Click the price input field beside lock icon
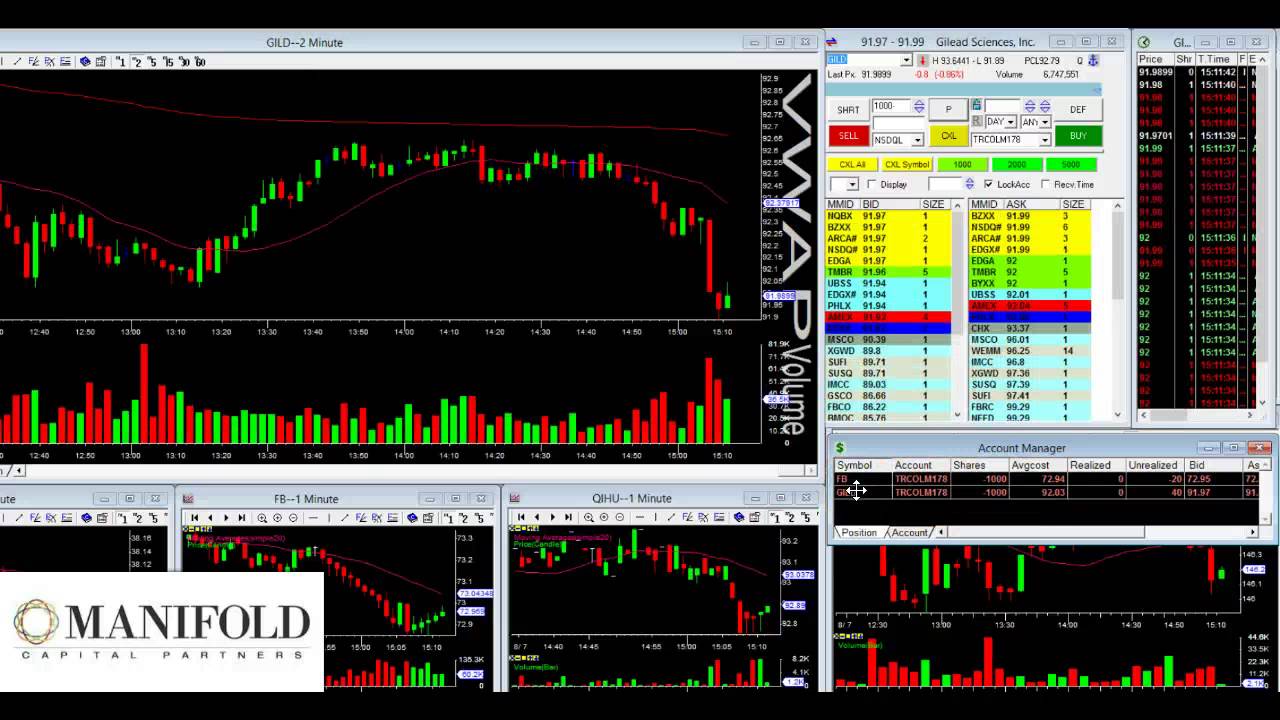The image size is (1280, 720). (x=1002, y=106)
